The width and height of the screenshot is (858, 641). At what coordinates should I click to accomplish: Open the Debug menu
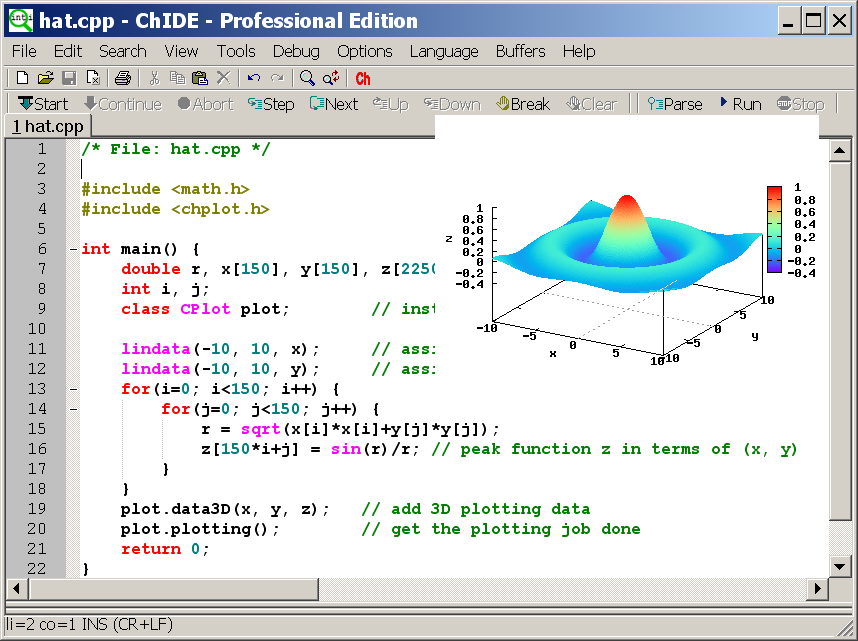tap(296, 51)
